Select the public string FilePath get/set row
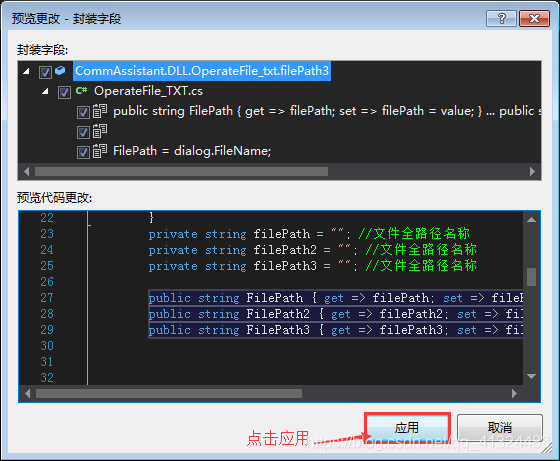This screenshot has height=461, width=560. click(x=327, y=111)
